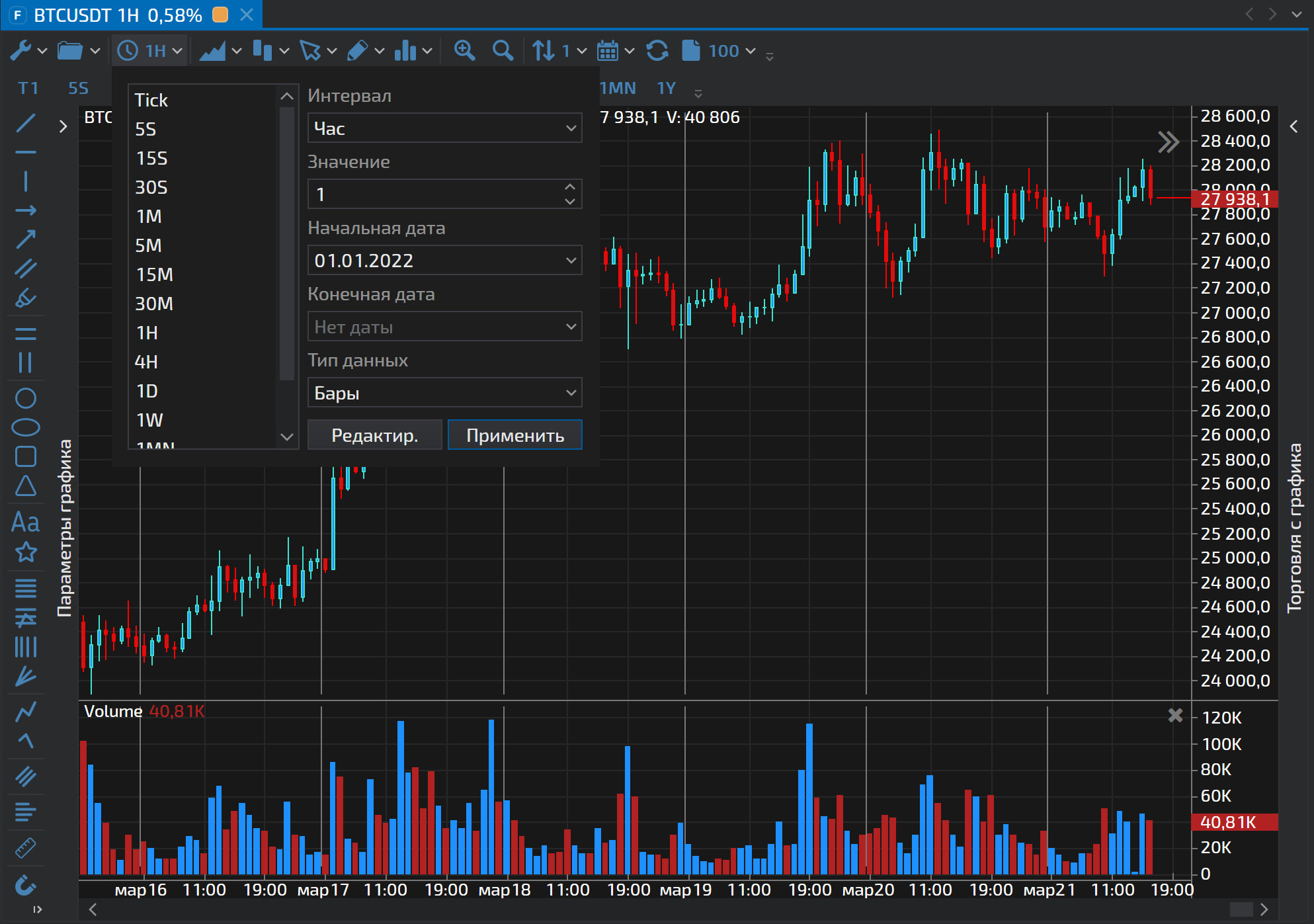
Task: Click the zoom-in magnifier icon
Action: [464, 51]
